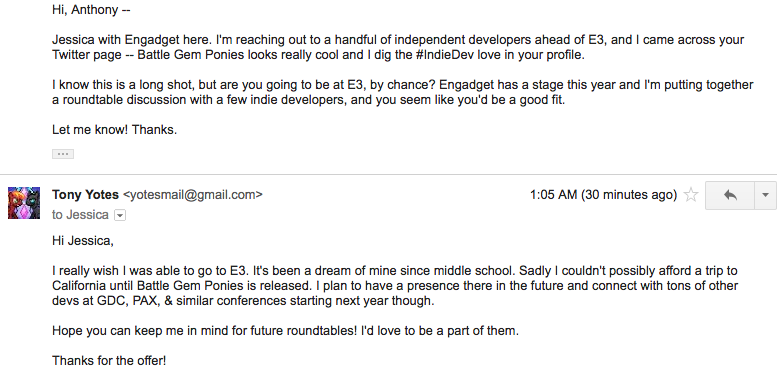Screen dimensions: 782x374
Task: Click the 'Thanks for the offer!' closing line
Action: (109, 360)
